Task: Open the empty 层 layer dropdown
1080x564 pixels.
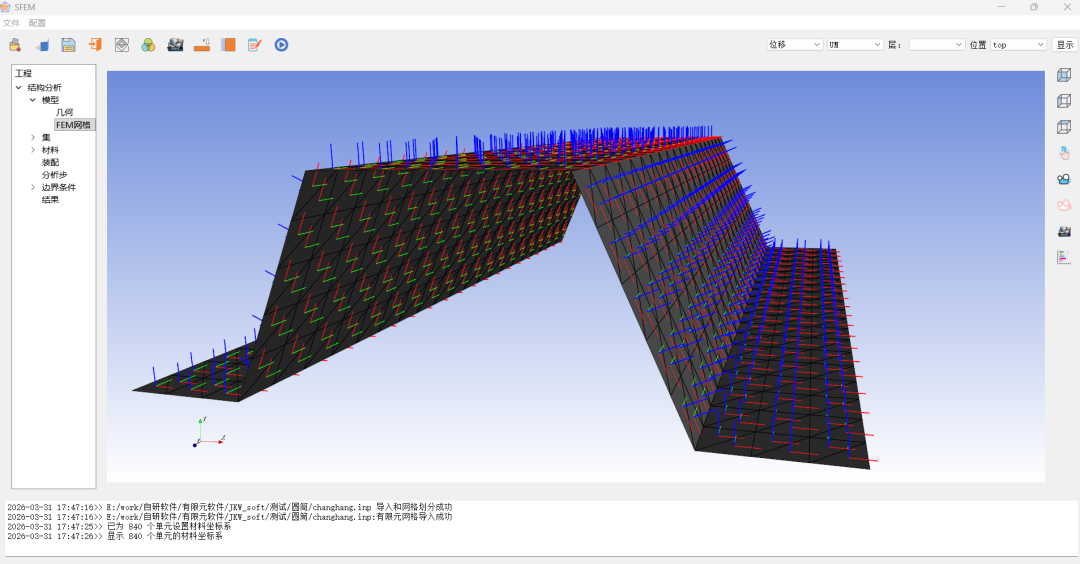Action: tap(937, 45)
